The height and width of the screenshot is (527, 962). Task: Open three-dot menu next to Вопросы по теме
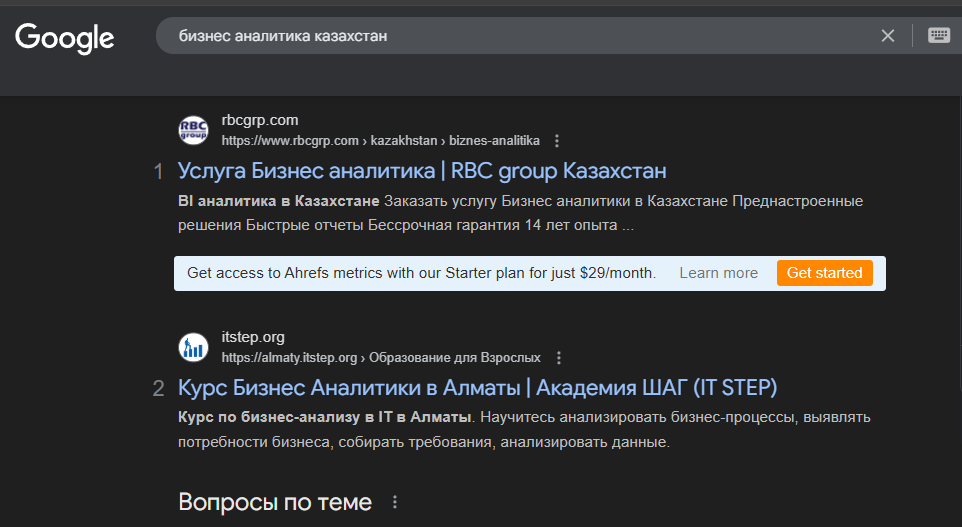coord(395,502)
